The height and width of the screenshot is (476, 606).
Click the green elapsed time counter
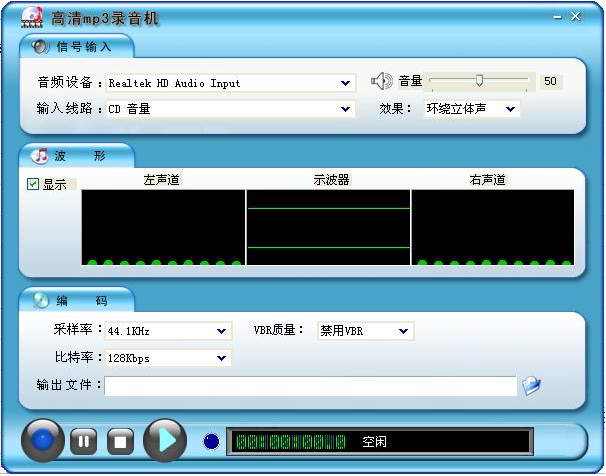291,442
